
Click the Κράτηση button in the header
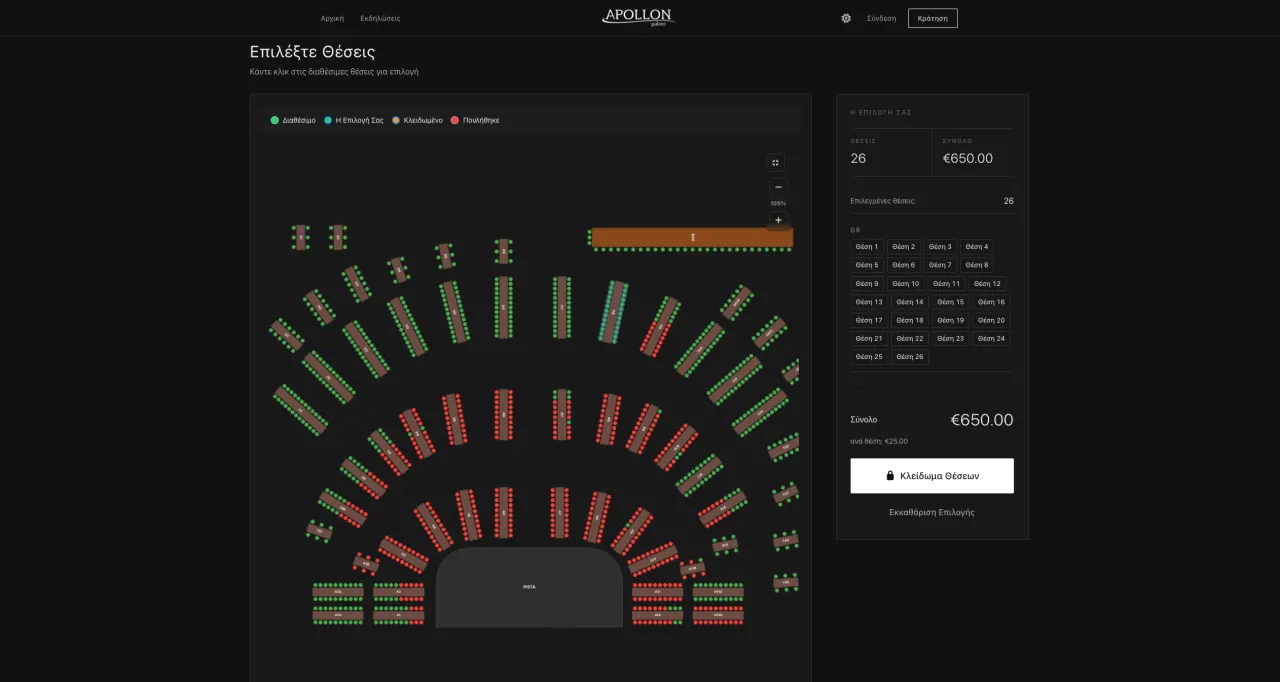(x=933, y=18)
